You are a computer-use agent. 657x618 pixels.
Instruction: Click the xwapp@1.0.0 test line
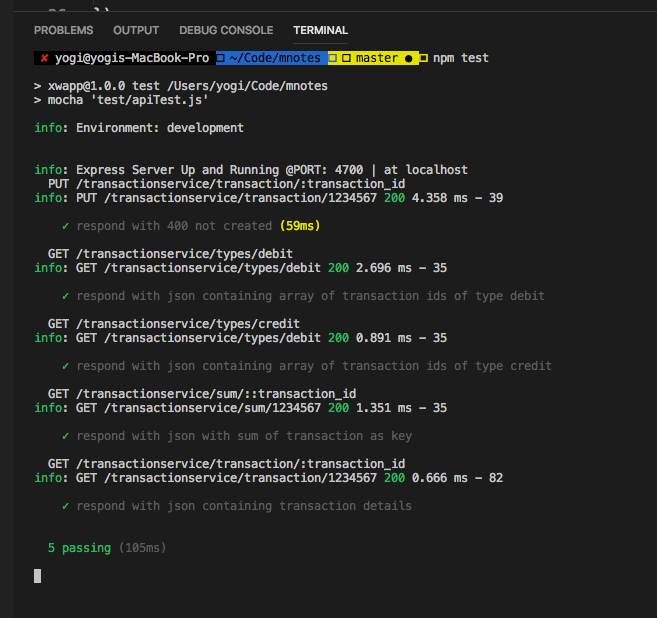click(x=181, y=86)
